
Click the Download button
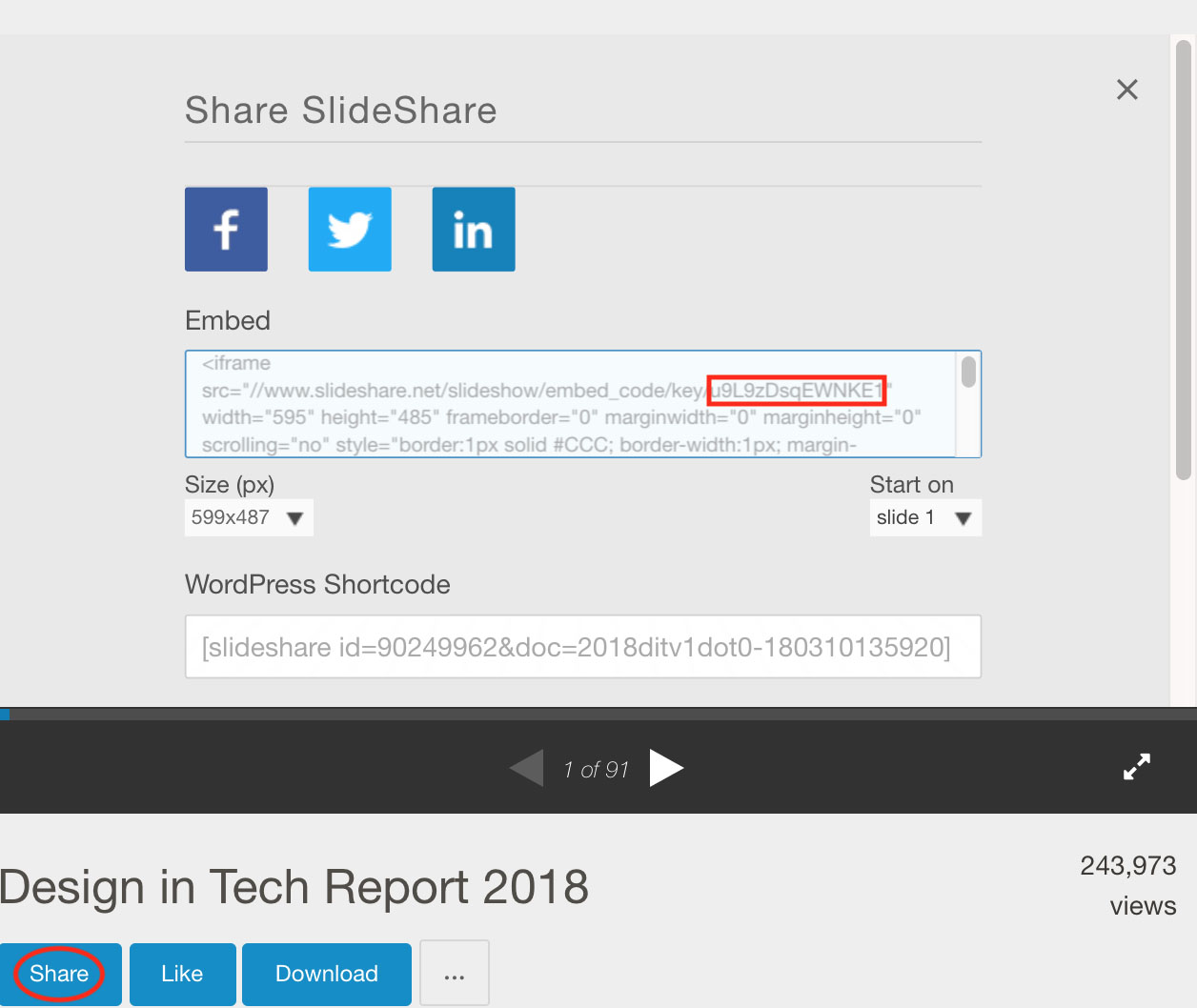click(327, 974)
